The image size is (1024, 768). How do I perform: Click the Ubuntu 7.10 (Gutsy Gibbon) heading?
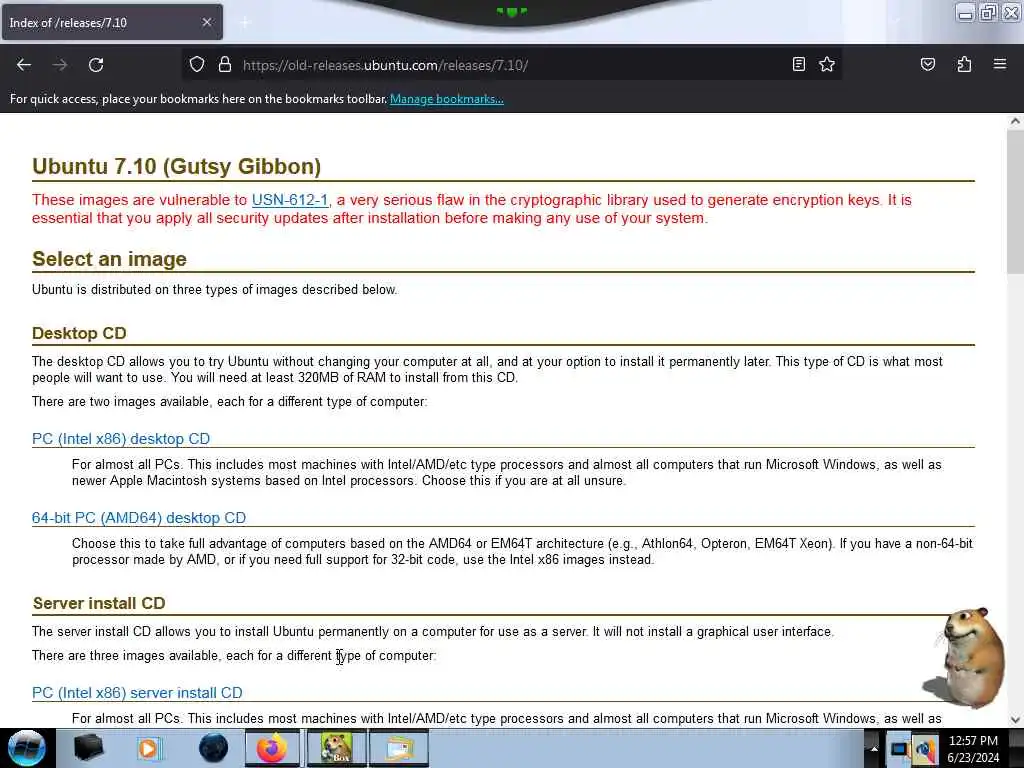coord(176,166)
